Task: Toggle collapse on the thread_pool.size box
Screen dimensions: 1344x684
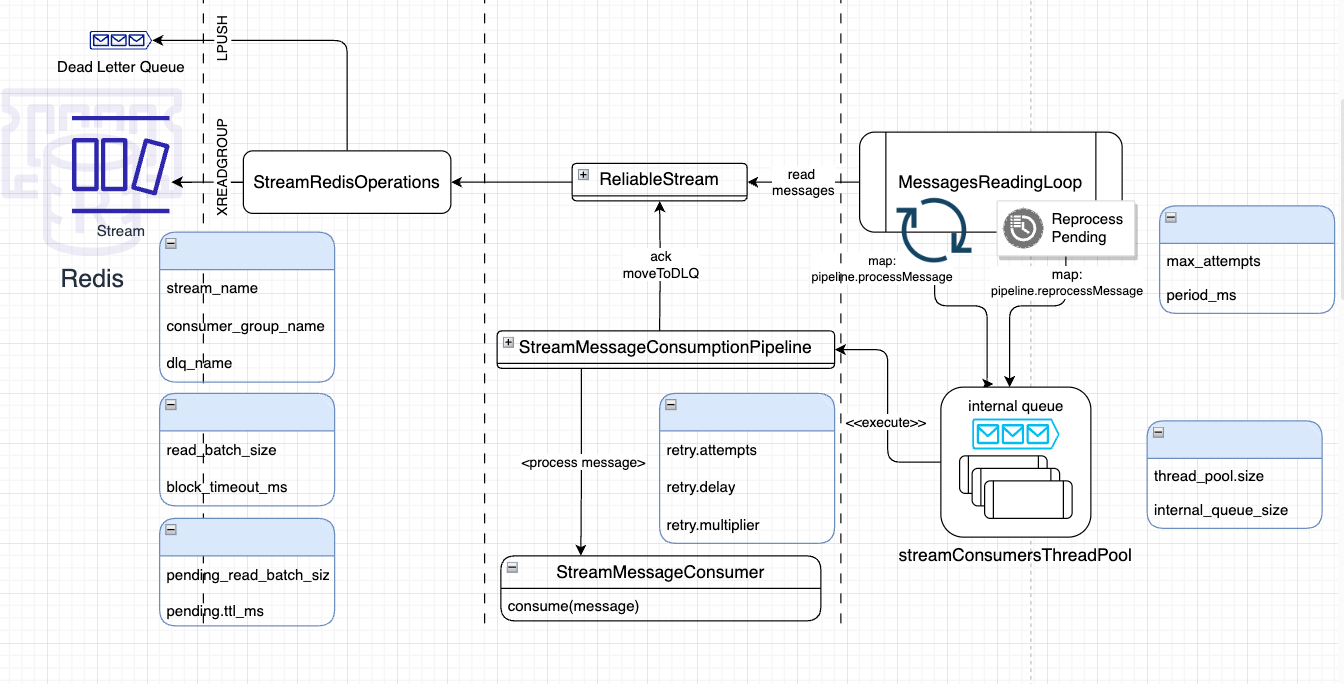Action: click(1159, 430)
